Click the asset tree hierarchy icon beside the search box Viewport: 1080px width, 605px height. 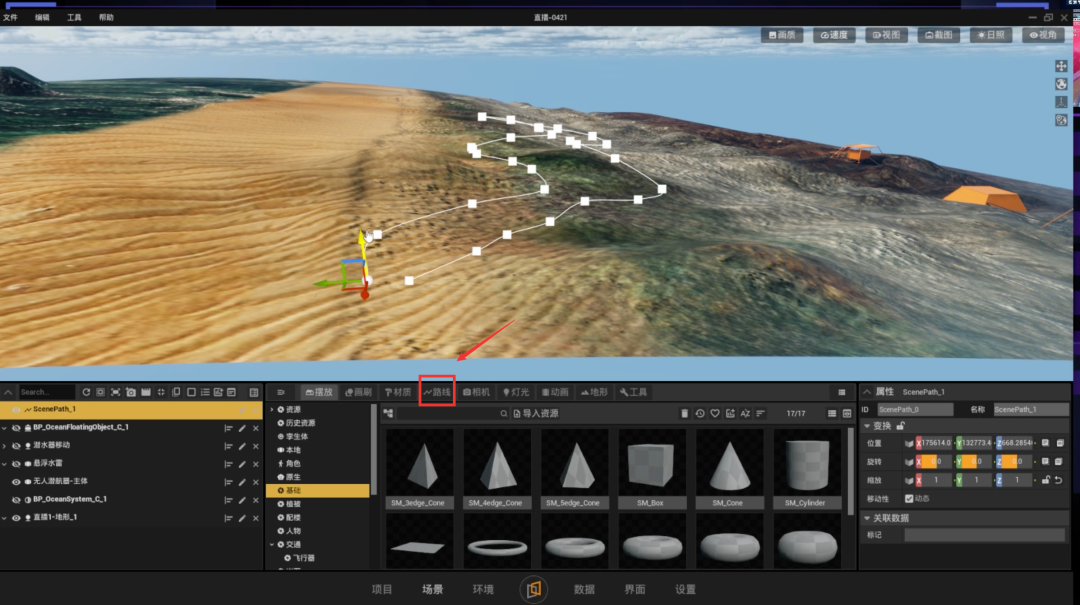pos(388,413)
